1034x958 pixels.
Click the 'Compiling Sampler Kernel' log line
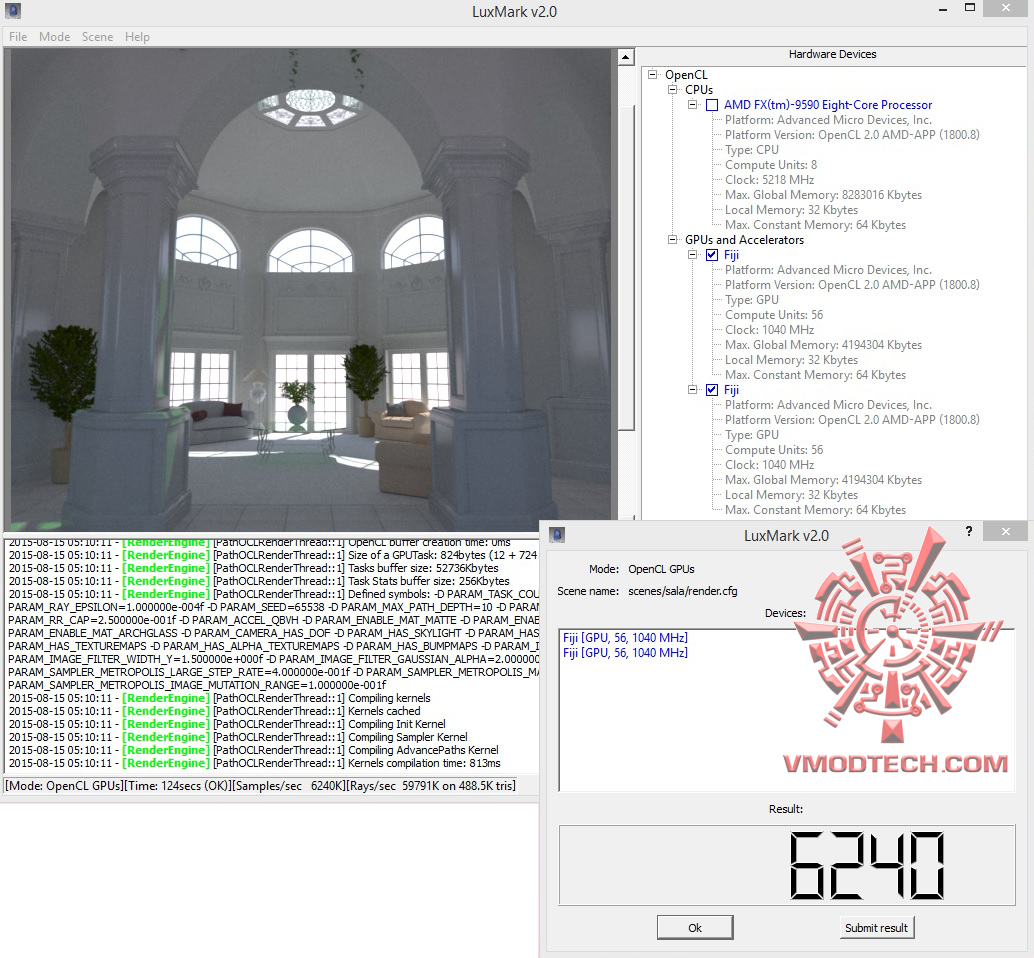coord(238,737)
